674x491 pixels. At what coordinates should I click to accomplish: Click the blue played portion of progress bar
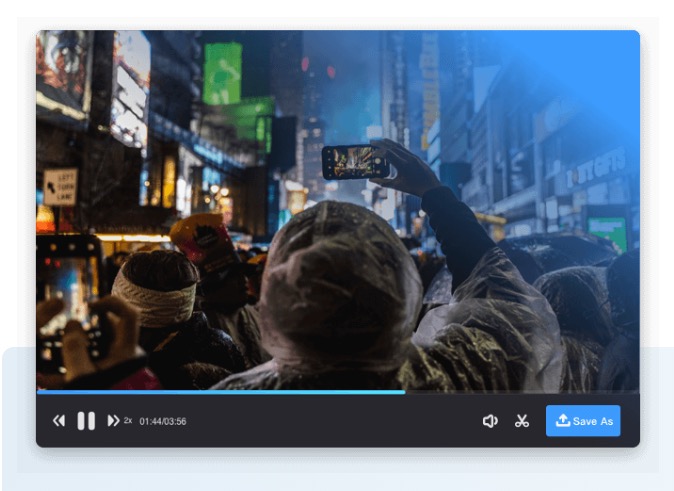220,391
